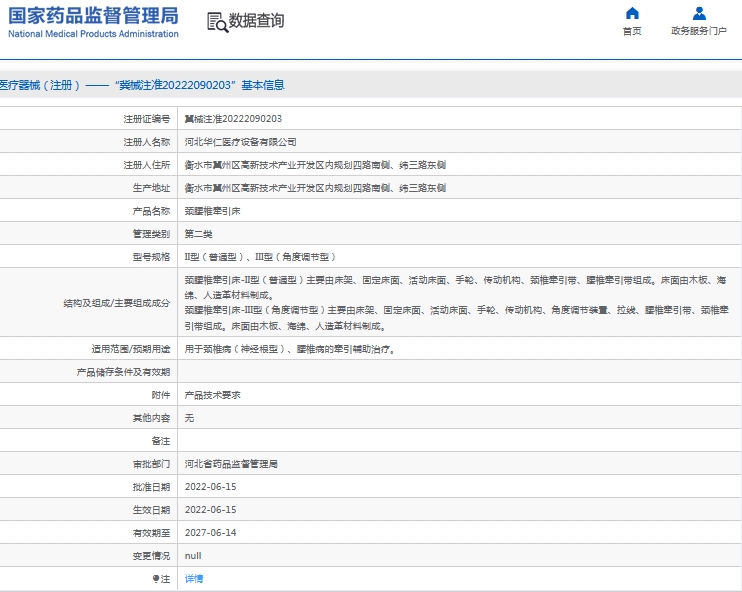Click the 注册证编号 value 冀械注准20222090203
Screen dimensions: 742x592
[x=233, y=119]
